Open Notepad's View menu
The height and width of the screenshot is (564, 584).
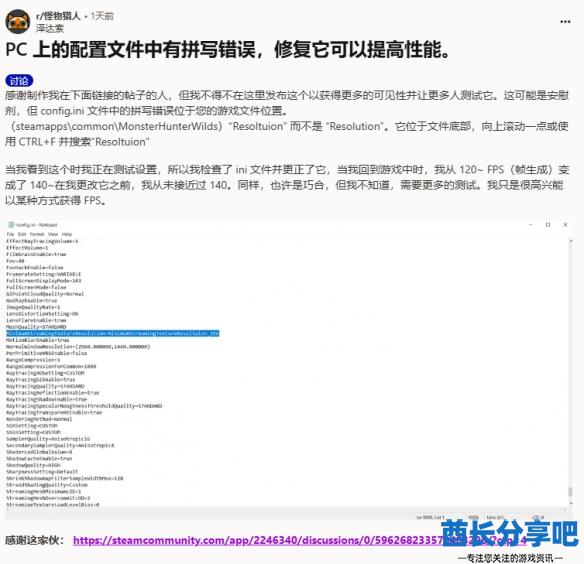click(53, 234)
